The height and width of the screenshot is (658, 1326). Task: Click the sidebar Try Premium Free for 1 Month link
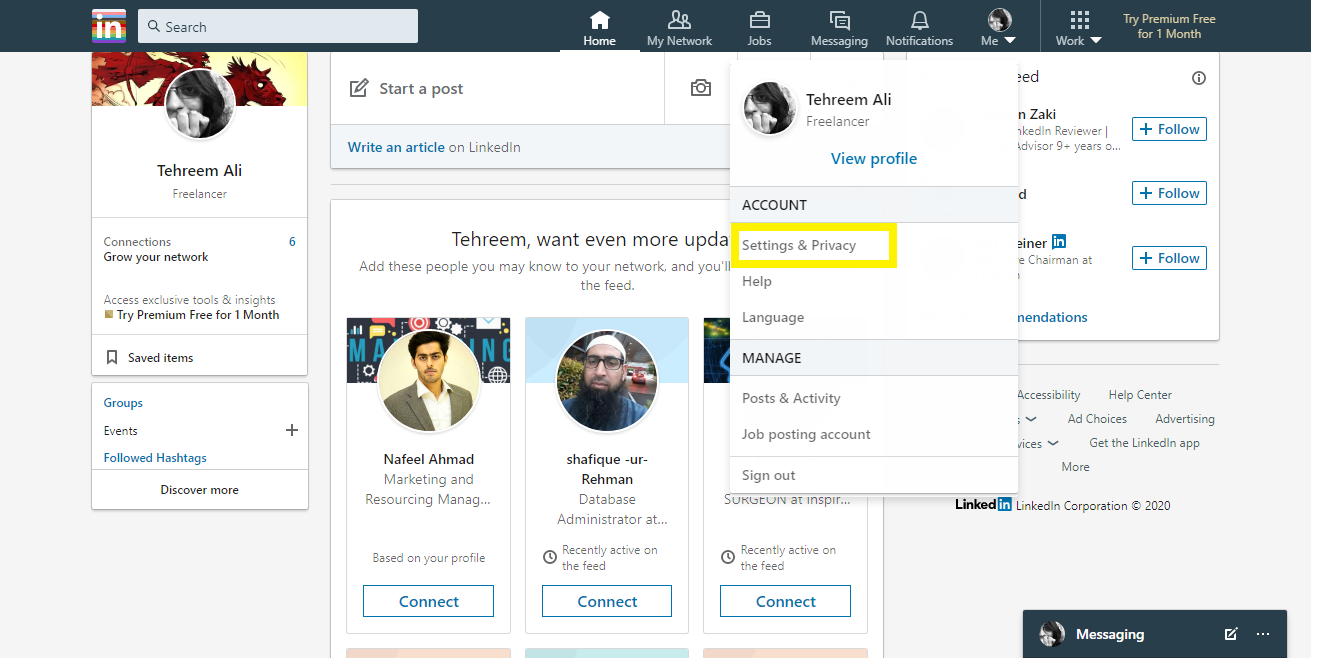pyautogui.click(x=198, y=315)
